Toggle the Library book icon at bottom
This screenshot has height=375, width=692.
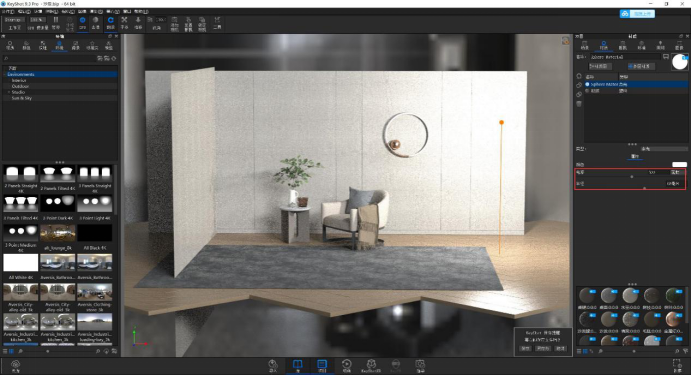(297, 364)
